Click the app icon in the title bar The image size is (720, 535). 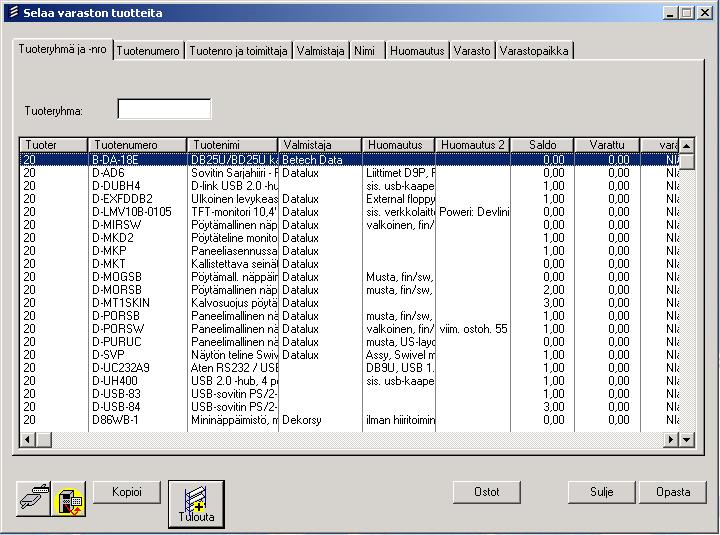click(x=14, y=12)
